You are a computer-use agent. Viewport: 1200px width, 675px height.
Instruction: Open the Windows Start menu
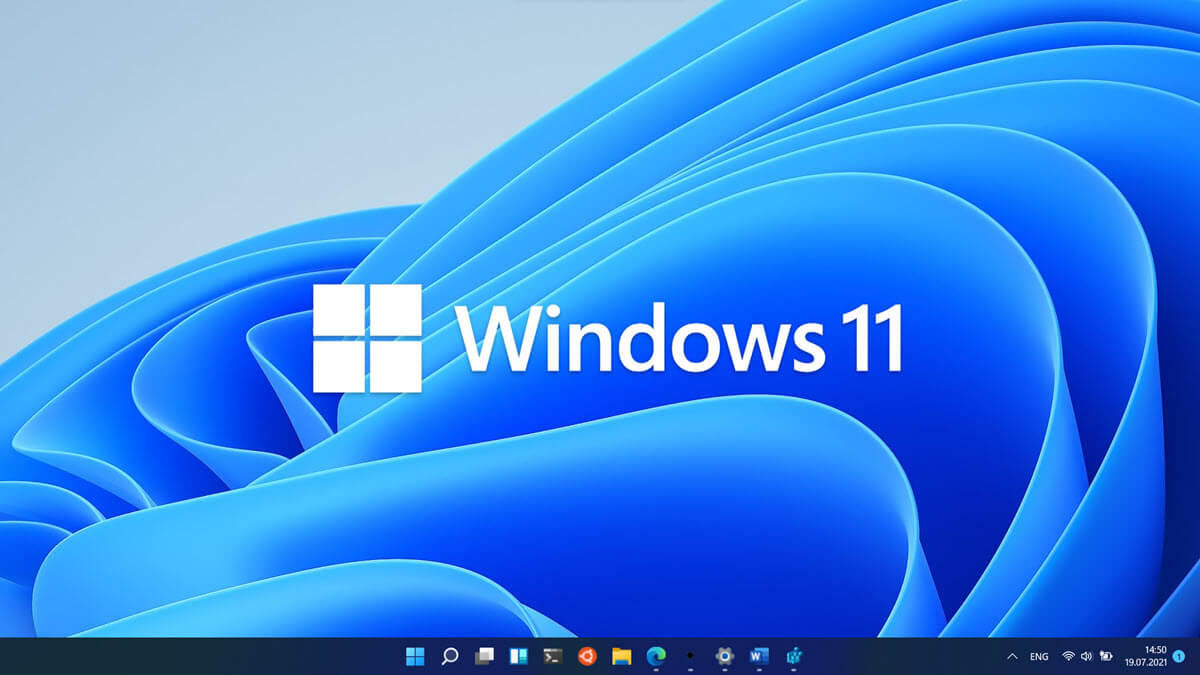tap(415, 656)
